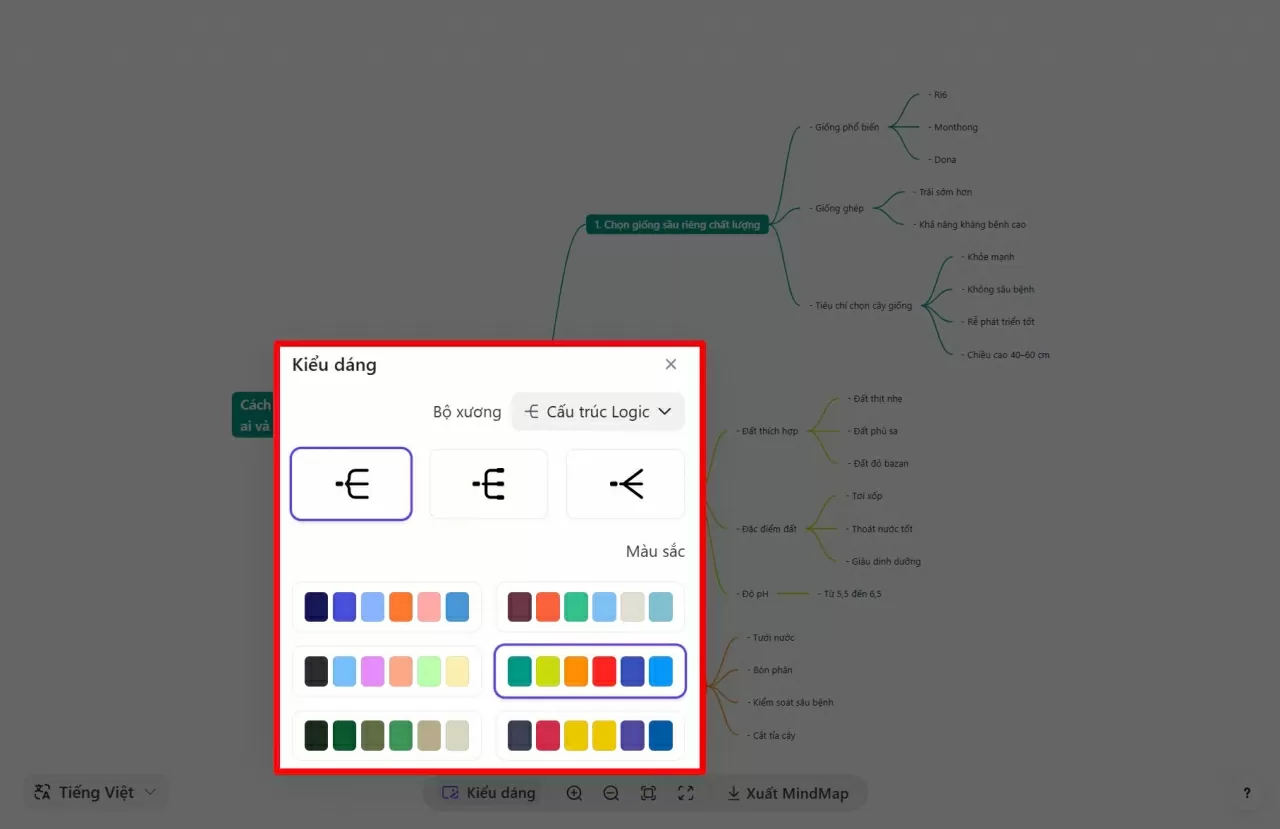Open help via the question mark icon
This screenshot has width=1280, height=829.
[1246, 793]
